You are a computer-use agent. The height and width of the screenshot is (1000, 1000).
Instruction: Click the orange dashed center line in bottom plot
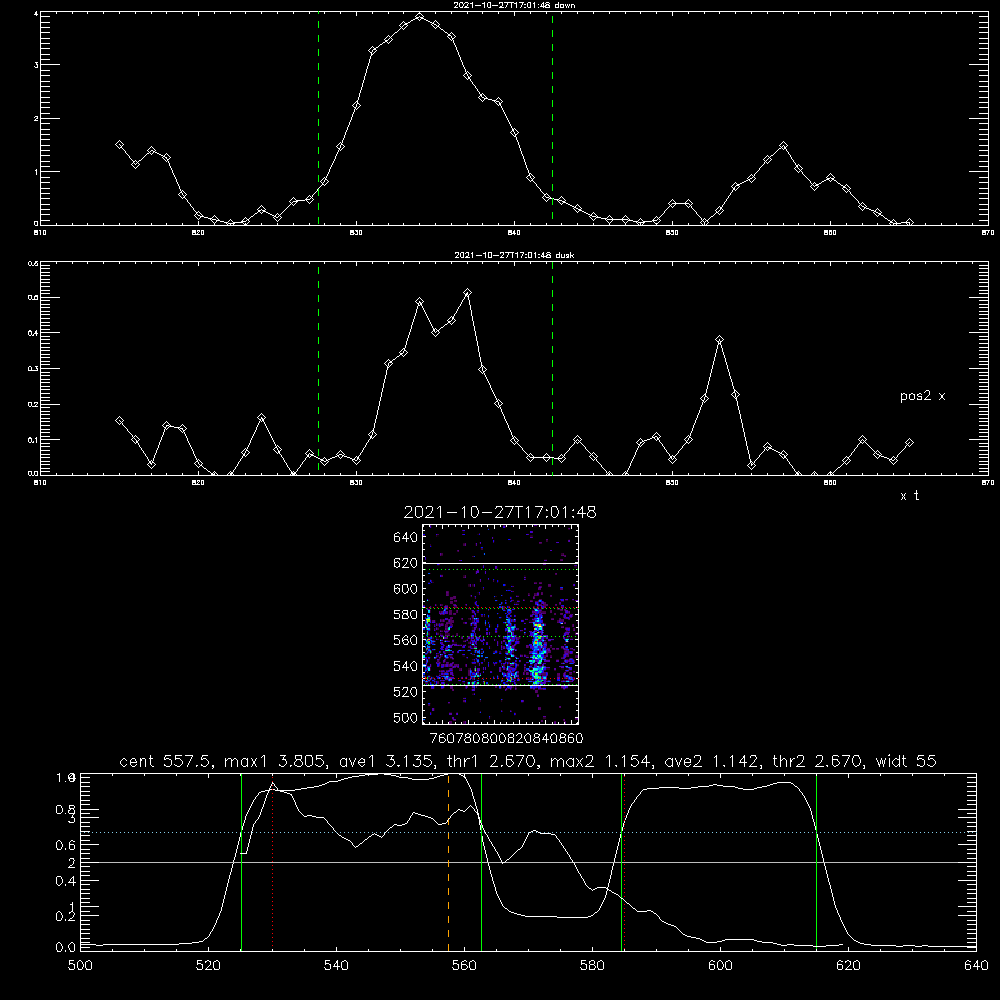(448, 861)
